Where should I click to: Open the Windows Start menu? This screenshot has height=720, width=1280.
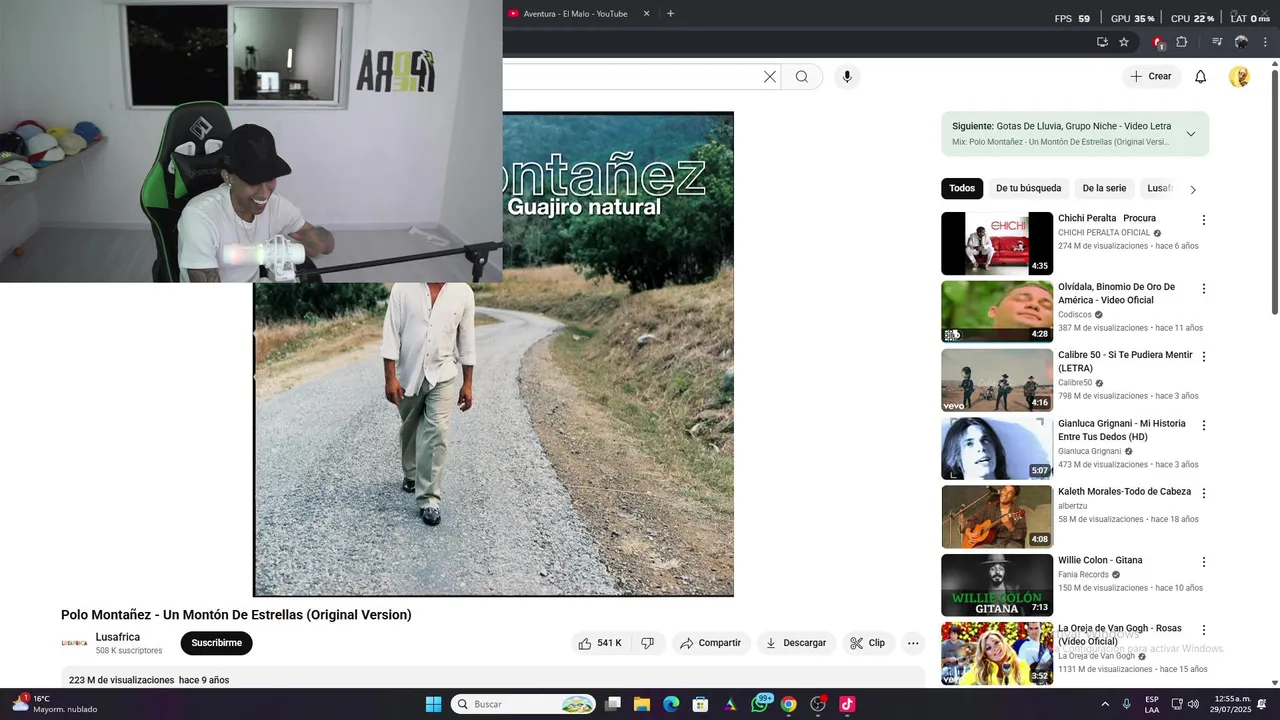click(433, 704)
